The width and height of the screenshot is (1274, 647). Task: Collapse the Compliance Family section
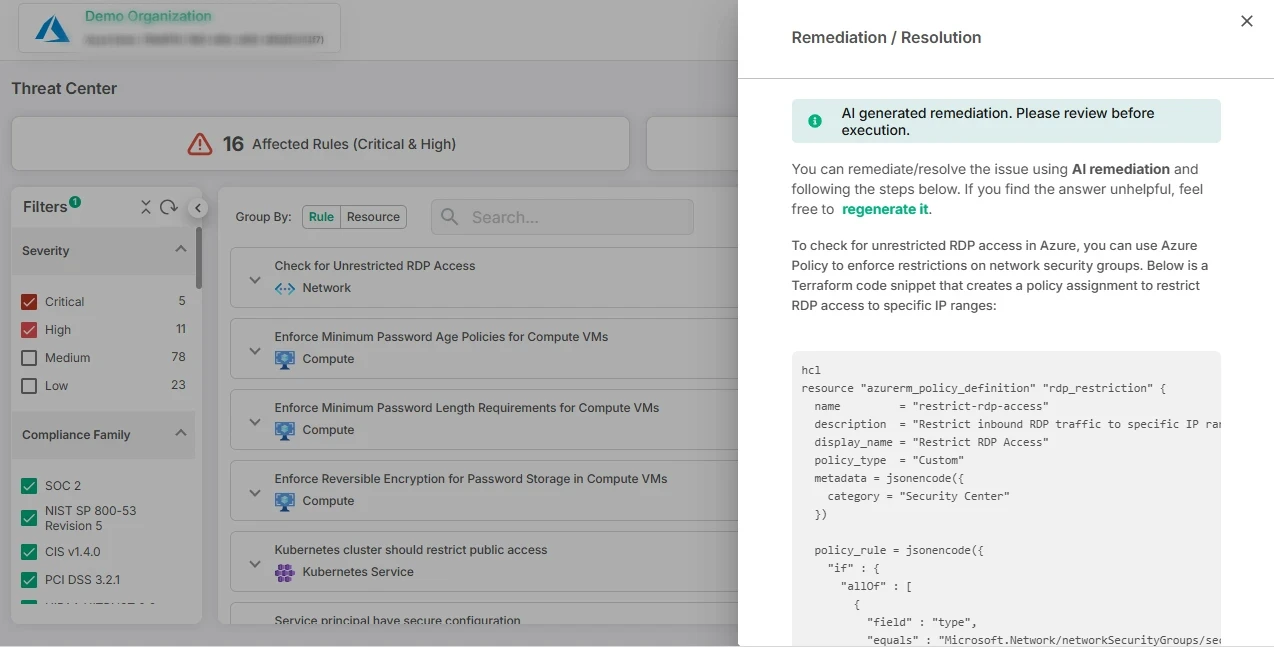[x=180, y=434]
